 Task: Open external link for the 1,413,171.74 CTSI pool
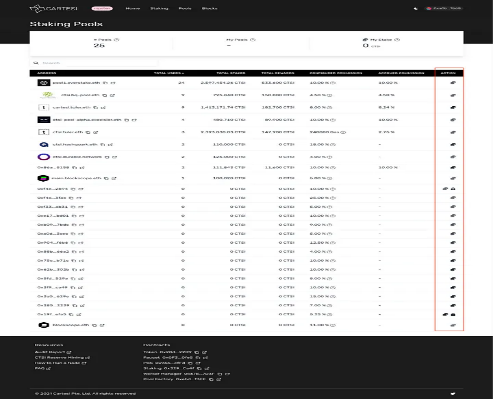click(x=103, y=107)
